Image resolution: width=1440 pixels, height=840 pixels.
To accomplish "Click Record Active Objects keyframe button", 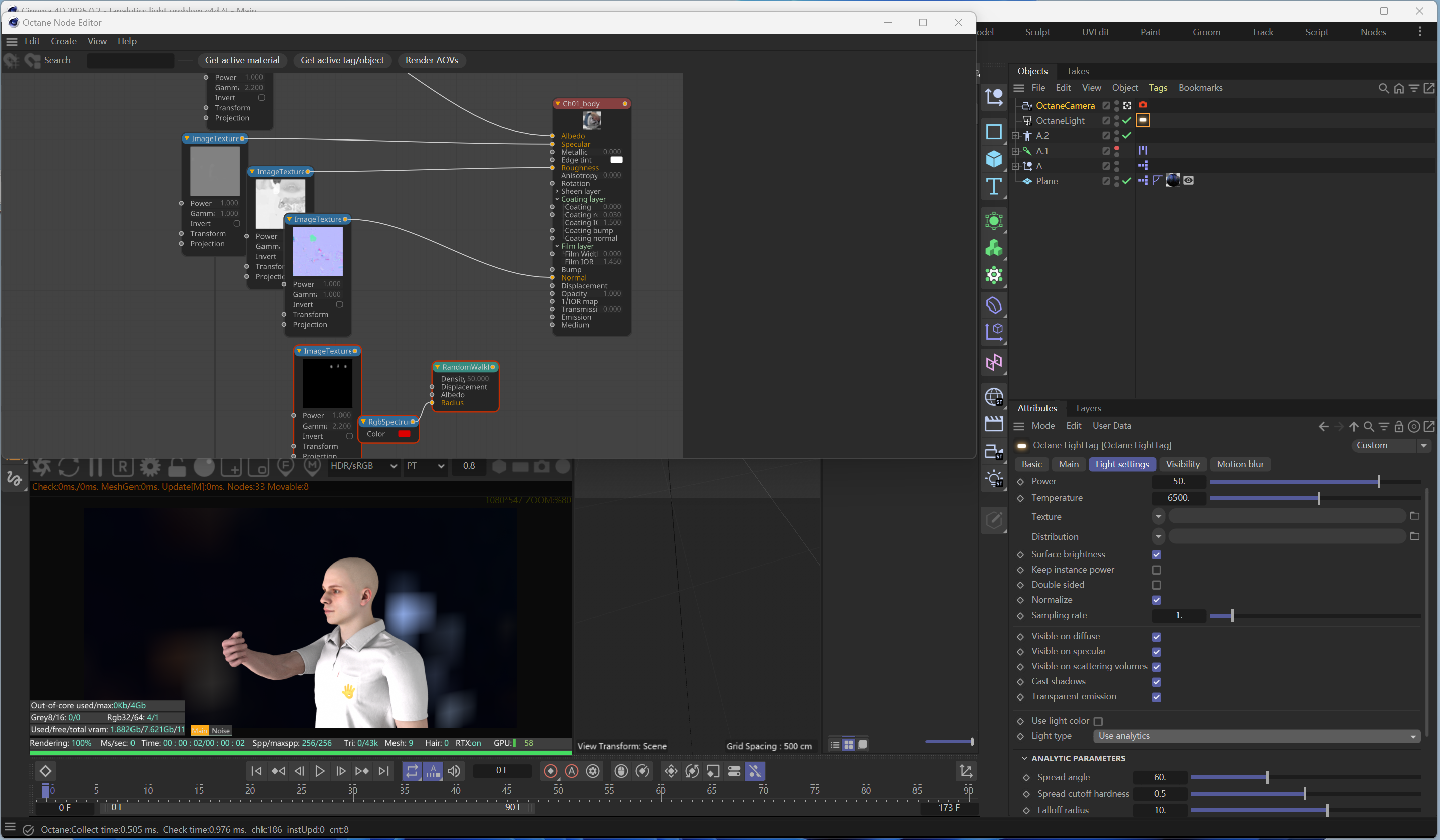I will tap(550, 771).
